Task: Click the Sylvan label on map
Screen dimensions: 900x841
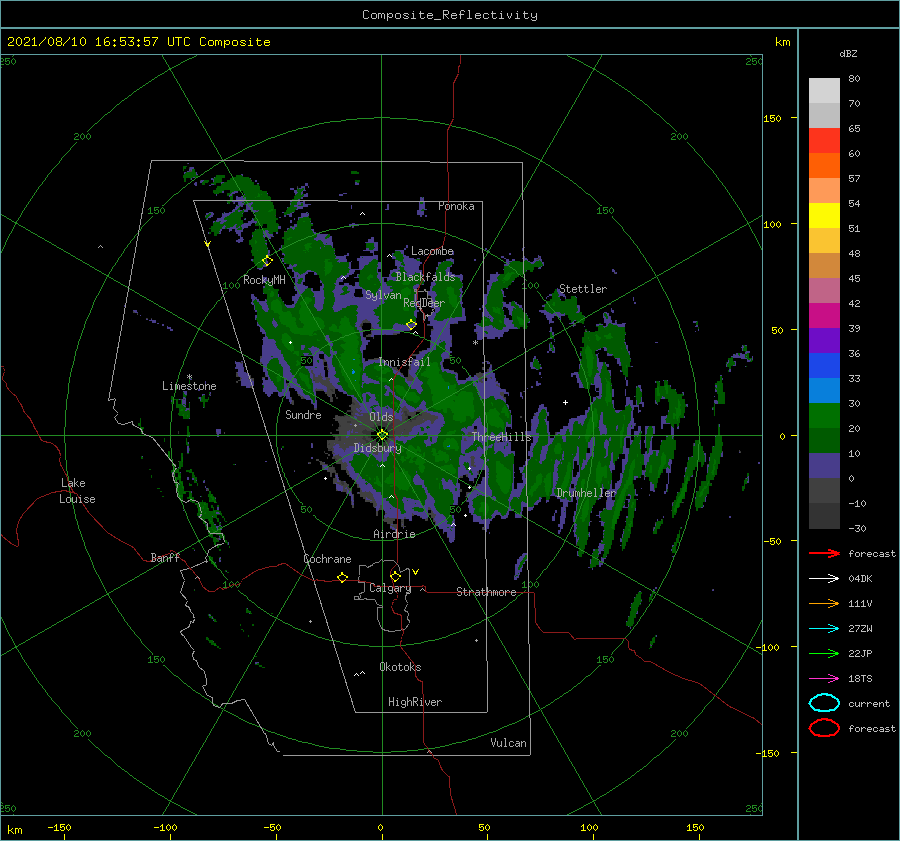Action: (x=383, y=295)
